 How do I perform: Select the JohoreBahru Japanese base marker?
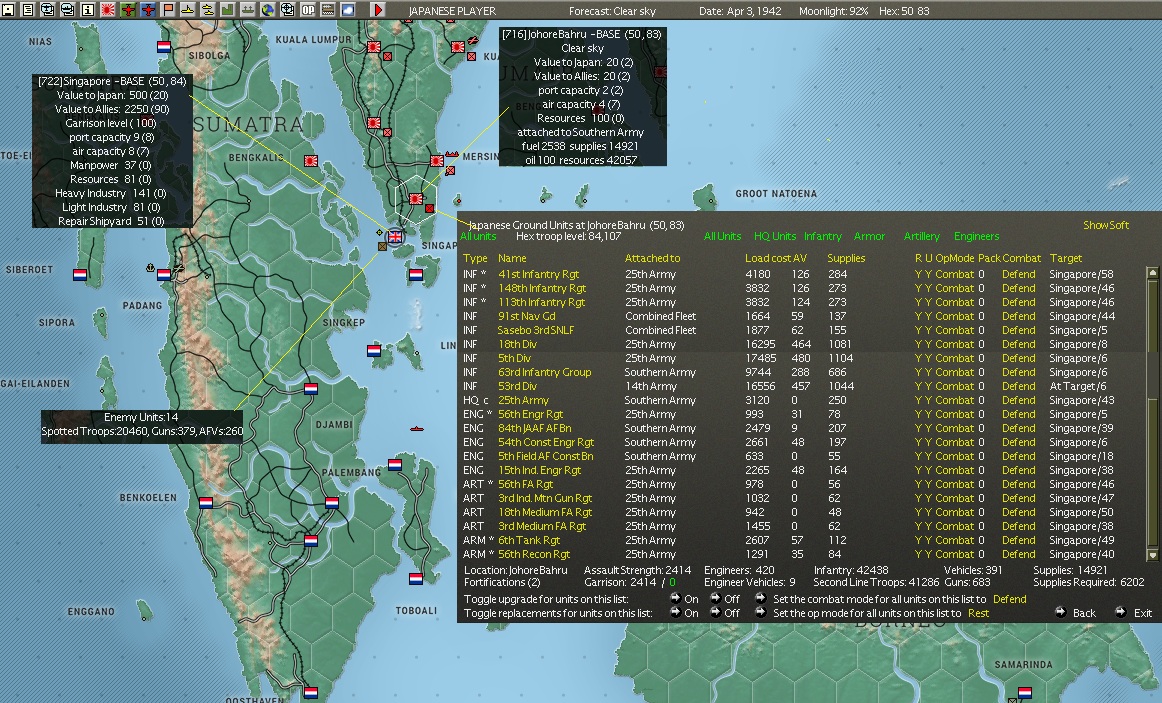coord(416,199)
